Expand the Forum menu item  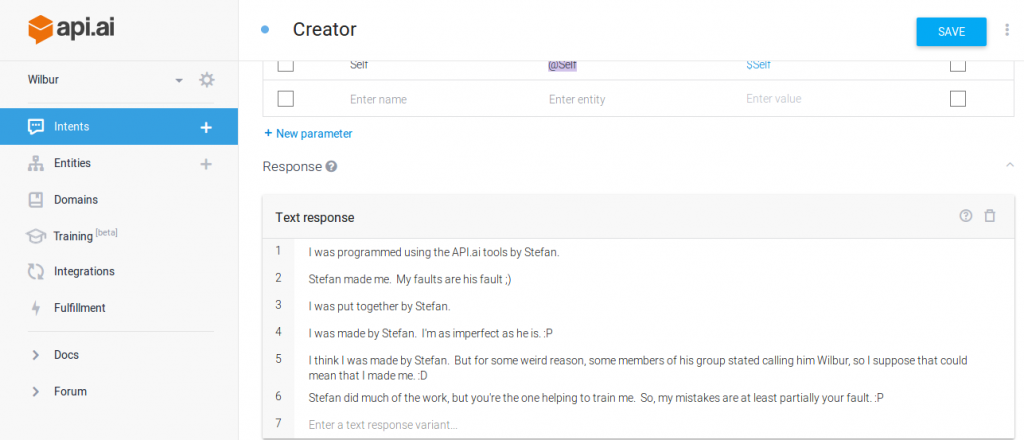pyautogui.click(x=36, y=392)
